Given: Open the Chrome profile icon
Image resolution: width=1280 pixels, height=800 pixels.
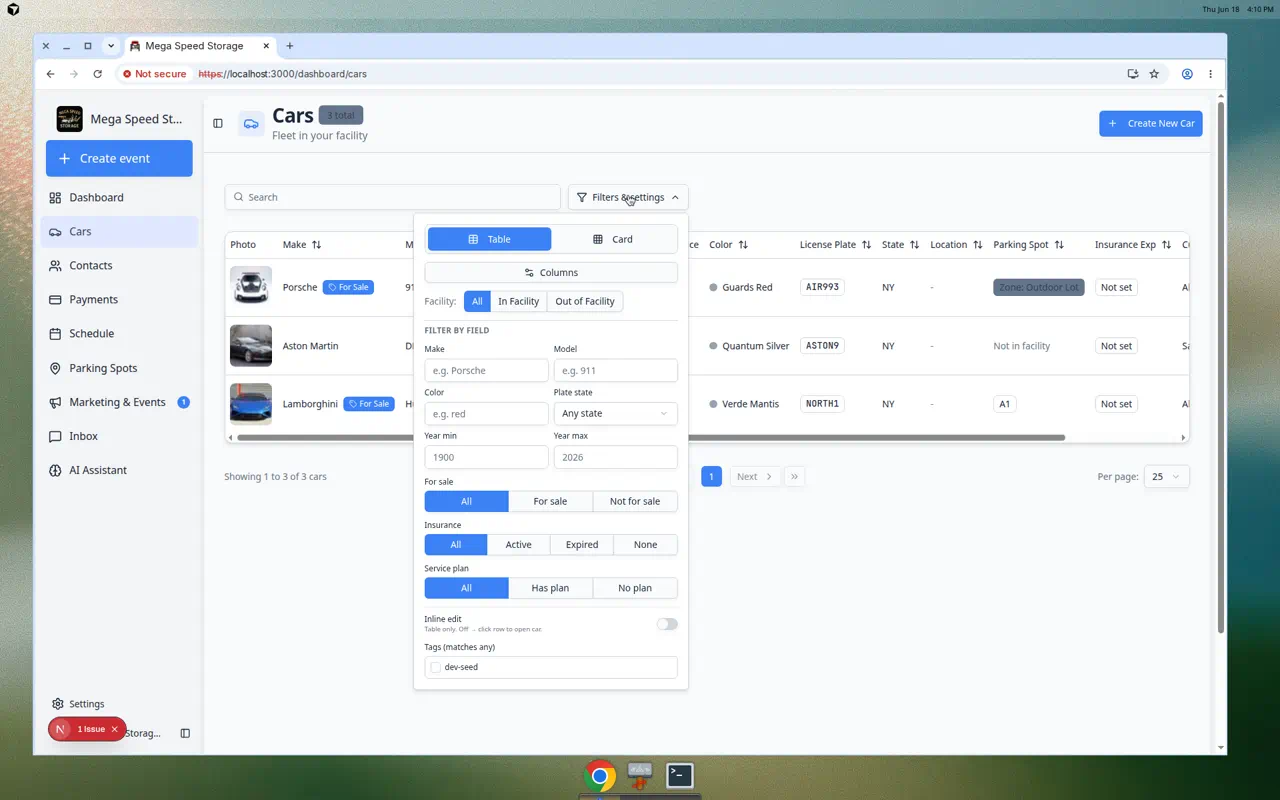Looking at the screenshot, I should 1187,74.
